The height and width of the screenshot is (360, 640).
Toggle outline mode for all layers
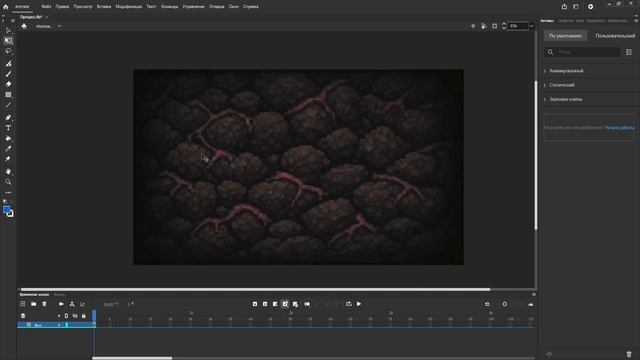[x=67, y=316]
